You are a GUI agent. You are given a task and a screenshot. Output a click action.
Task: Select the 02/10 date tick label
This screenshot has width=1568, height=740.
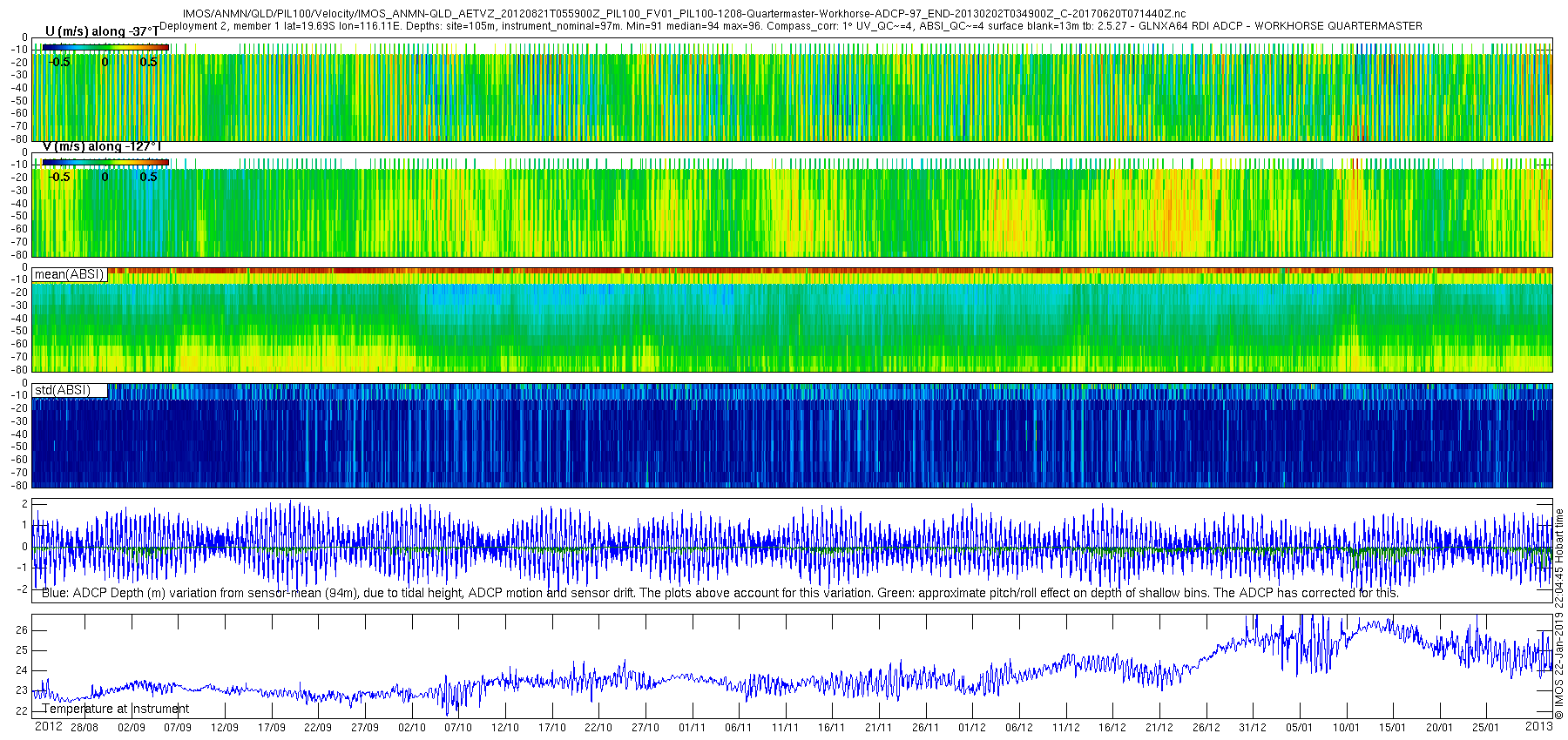coord(412,728)
